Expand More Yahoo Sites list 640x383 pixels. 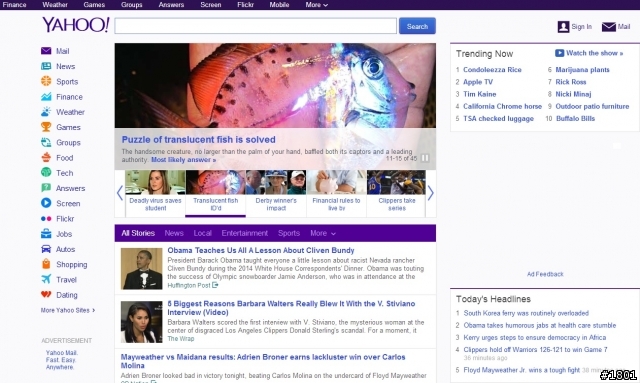(68, 310)
